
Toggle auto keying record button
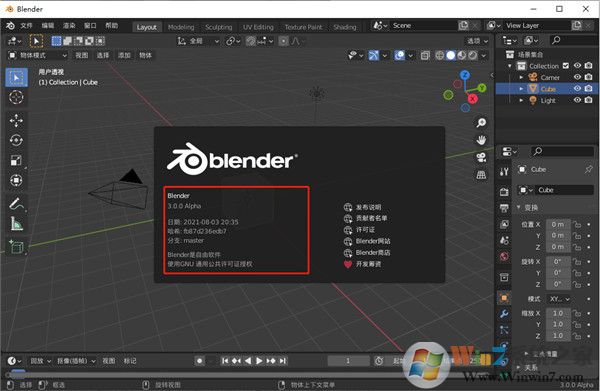pyautogui.click(x=199, y=361)
